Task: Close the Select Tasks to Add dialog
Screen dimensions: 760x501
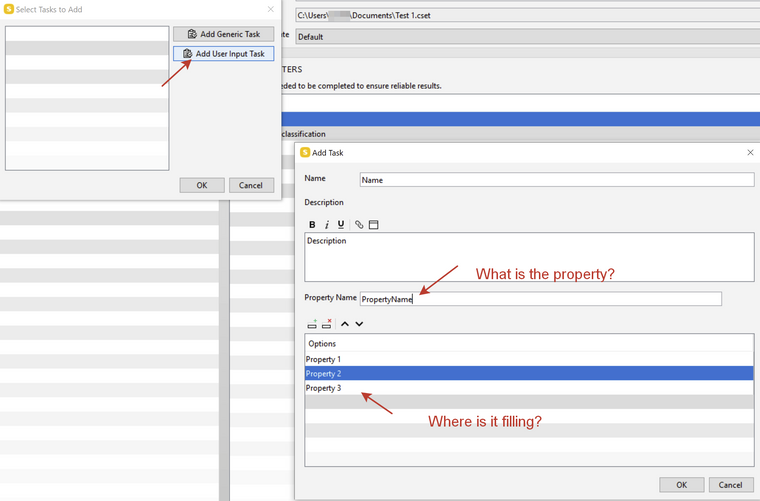Action: coord(270,9)
